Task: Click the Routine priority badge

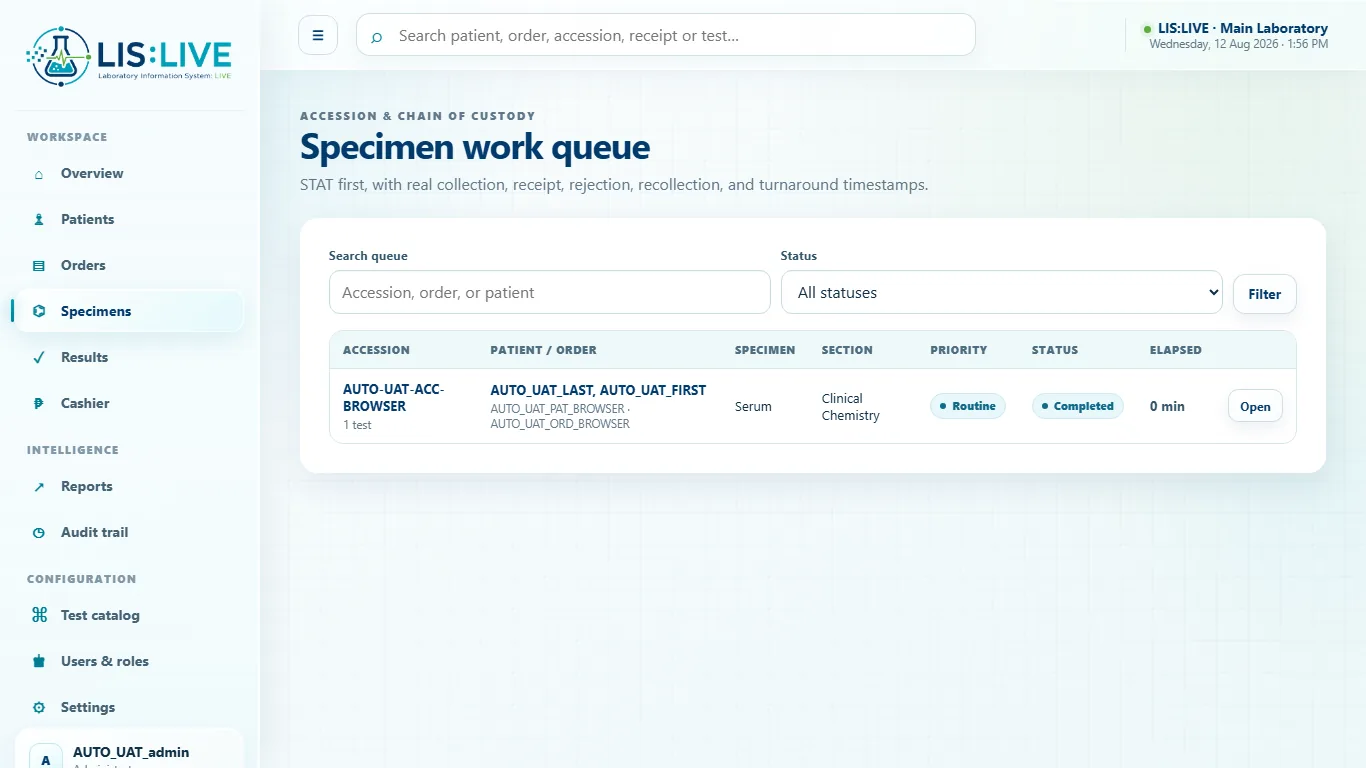Action: [967, 406]
